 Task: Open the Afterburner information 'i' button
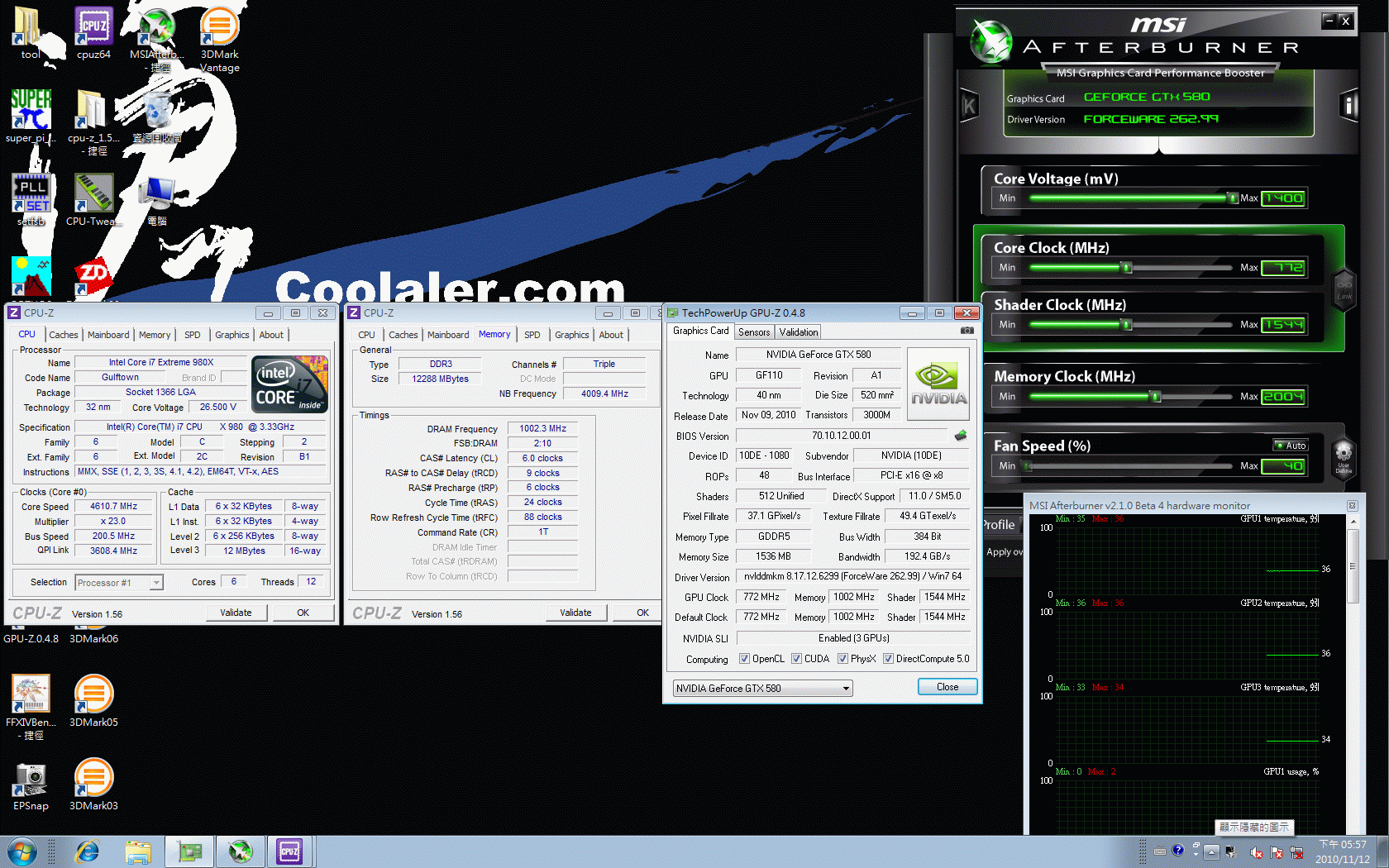click(1349, 106)
